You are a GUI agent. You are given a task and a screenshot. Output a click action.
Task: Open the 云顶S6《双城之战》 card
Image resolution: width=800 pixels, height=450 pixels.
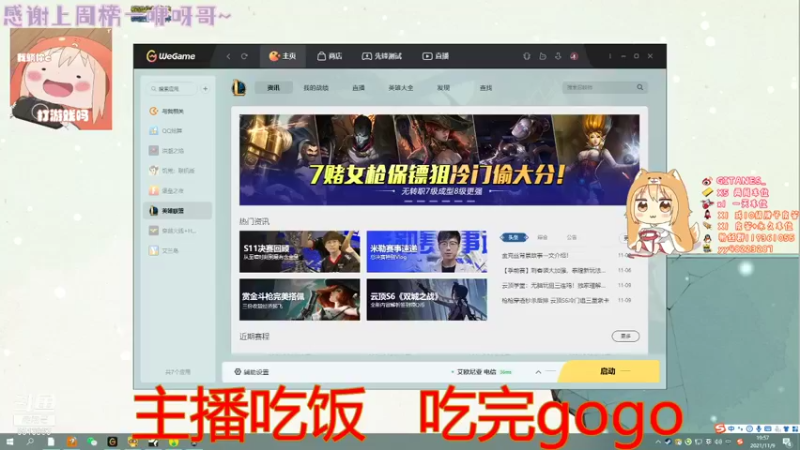click(x=427, y=299)
